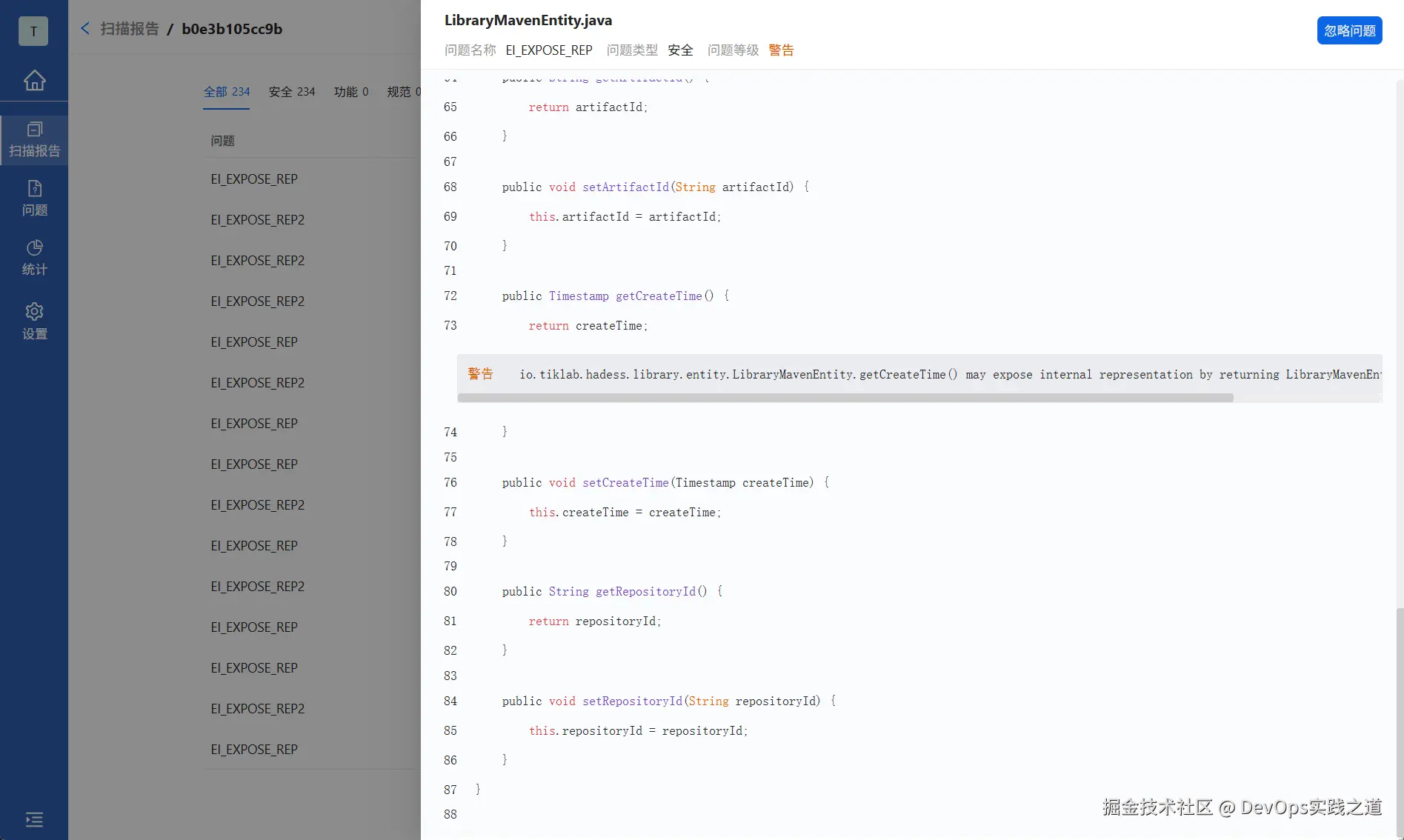Click the LibraryMavenEntity.java file title
This screenshot has width=1404, height=840.
click(528, 20)
